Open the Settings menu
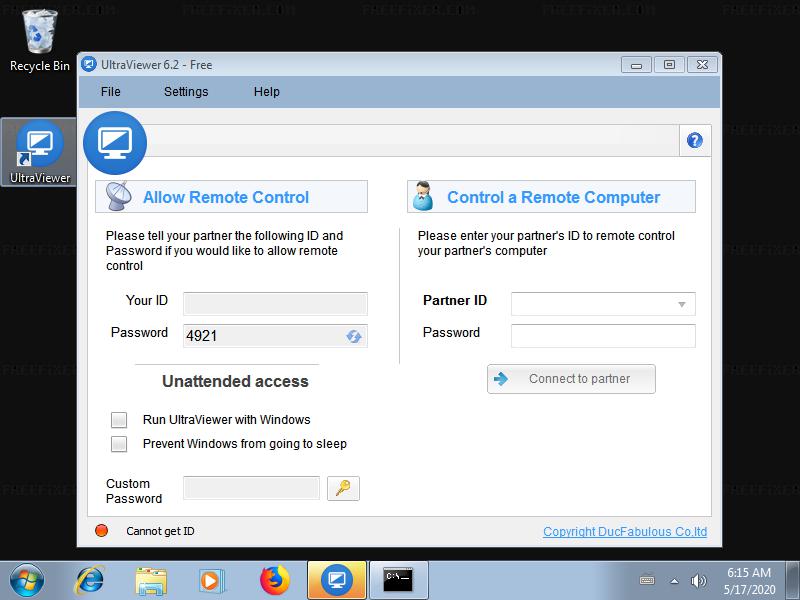The width and height of the screenshot is (800, 600). 186,91
